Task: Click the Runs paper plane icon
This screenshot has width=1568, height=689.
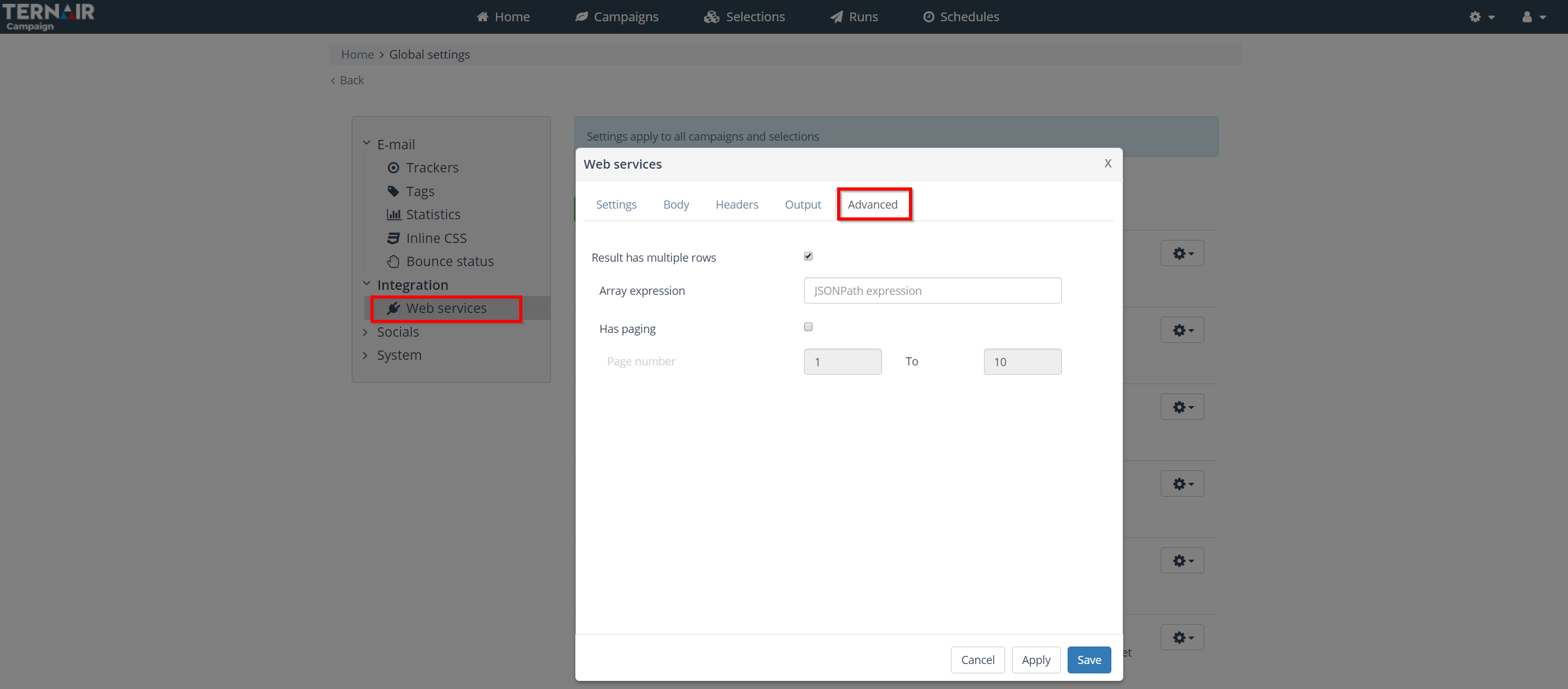Action: coord(836,17)
